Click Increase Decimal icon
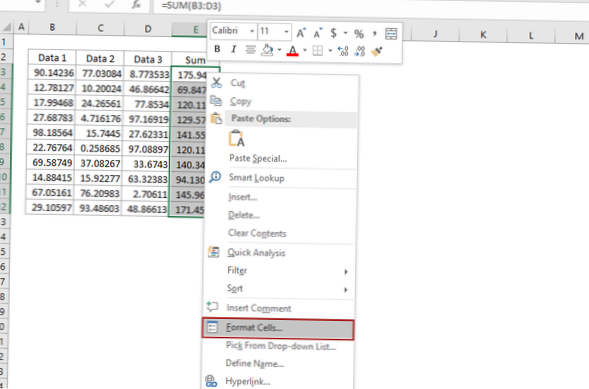This screenshot has height=389, width=589. click(343, 51)
